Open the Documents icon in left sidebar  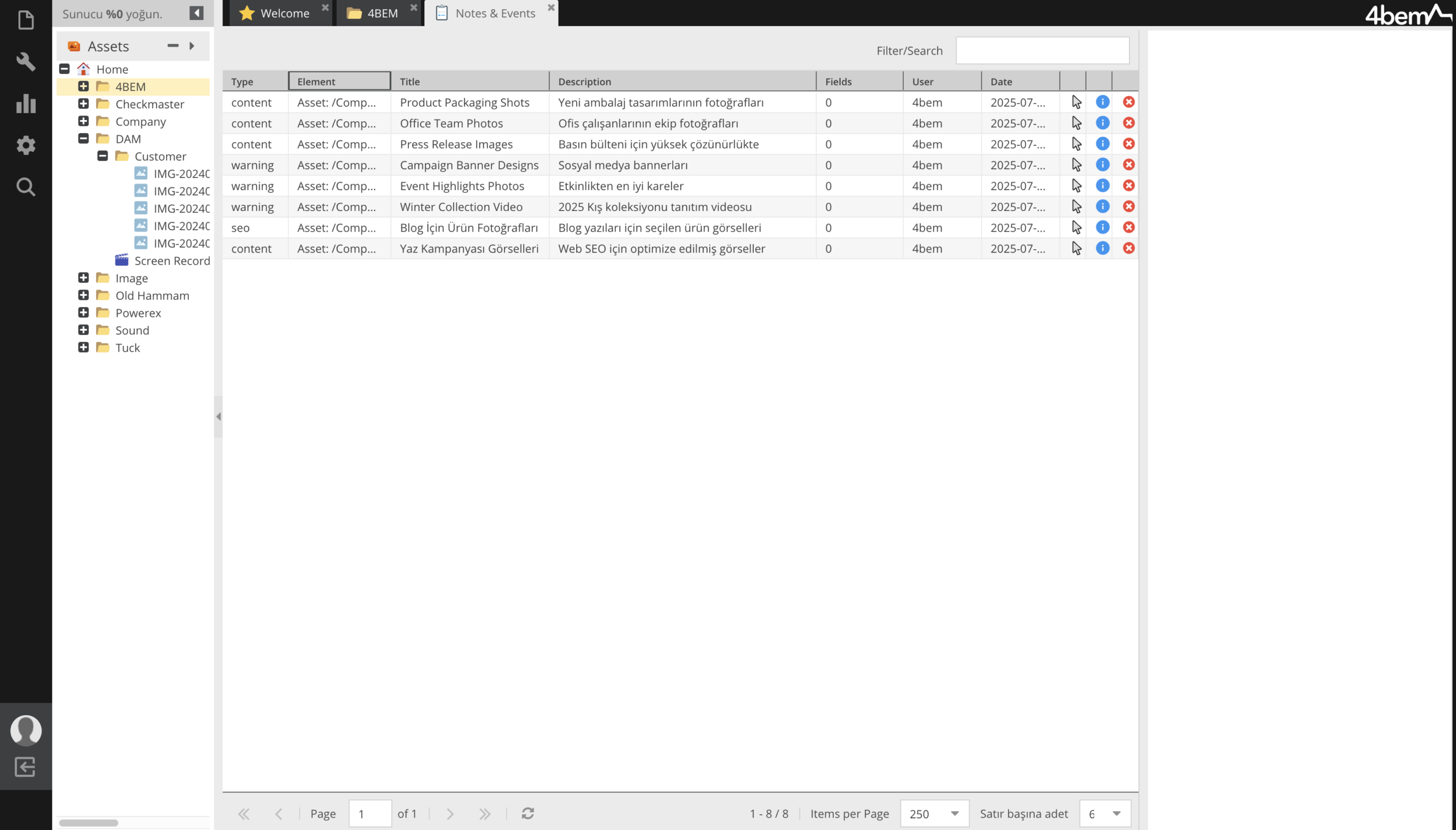26,20
